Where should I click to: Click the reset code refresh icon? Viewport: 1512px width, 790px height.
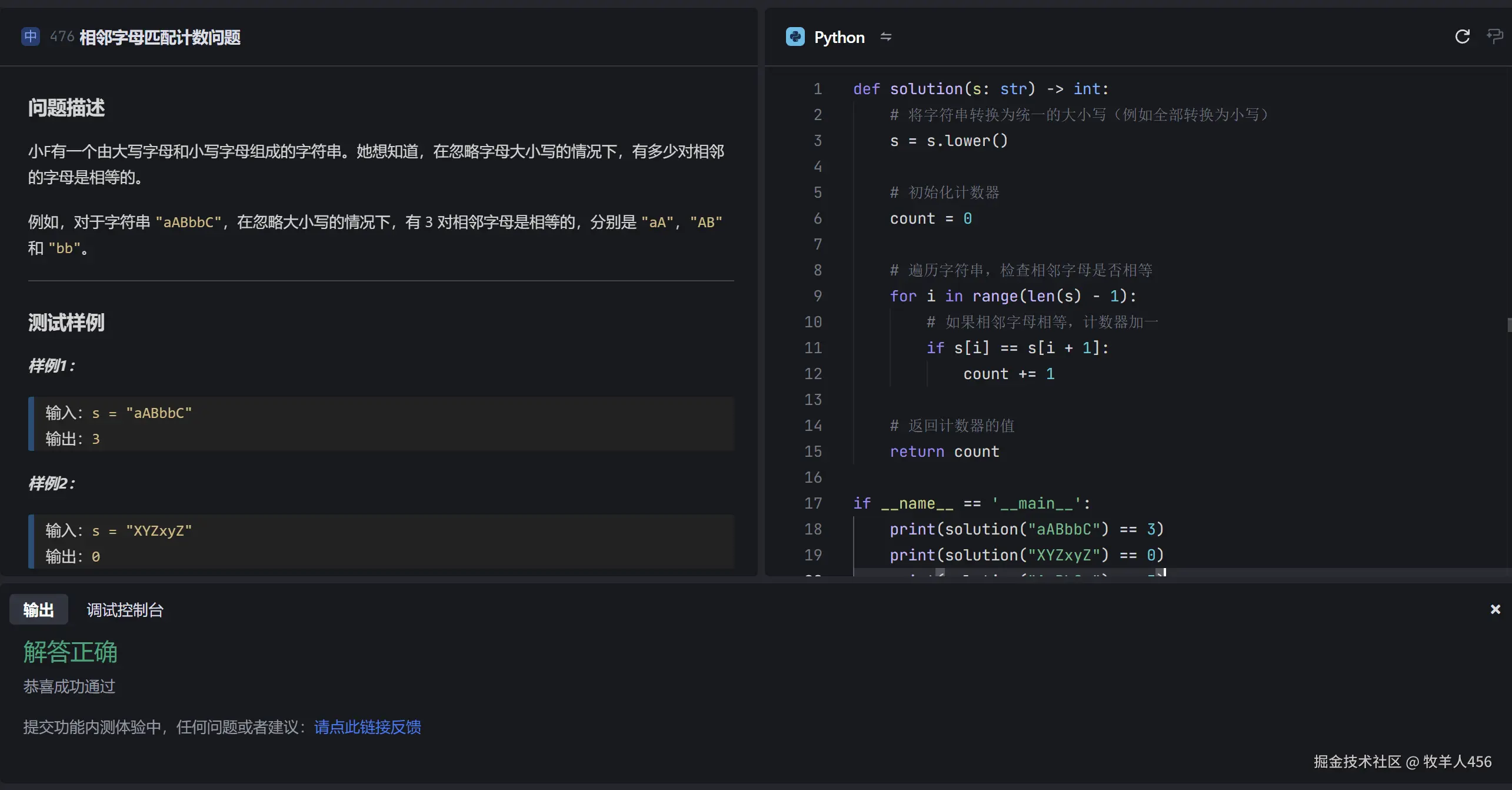[x=1462, y=37]
